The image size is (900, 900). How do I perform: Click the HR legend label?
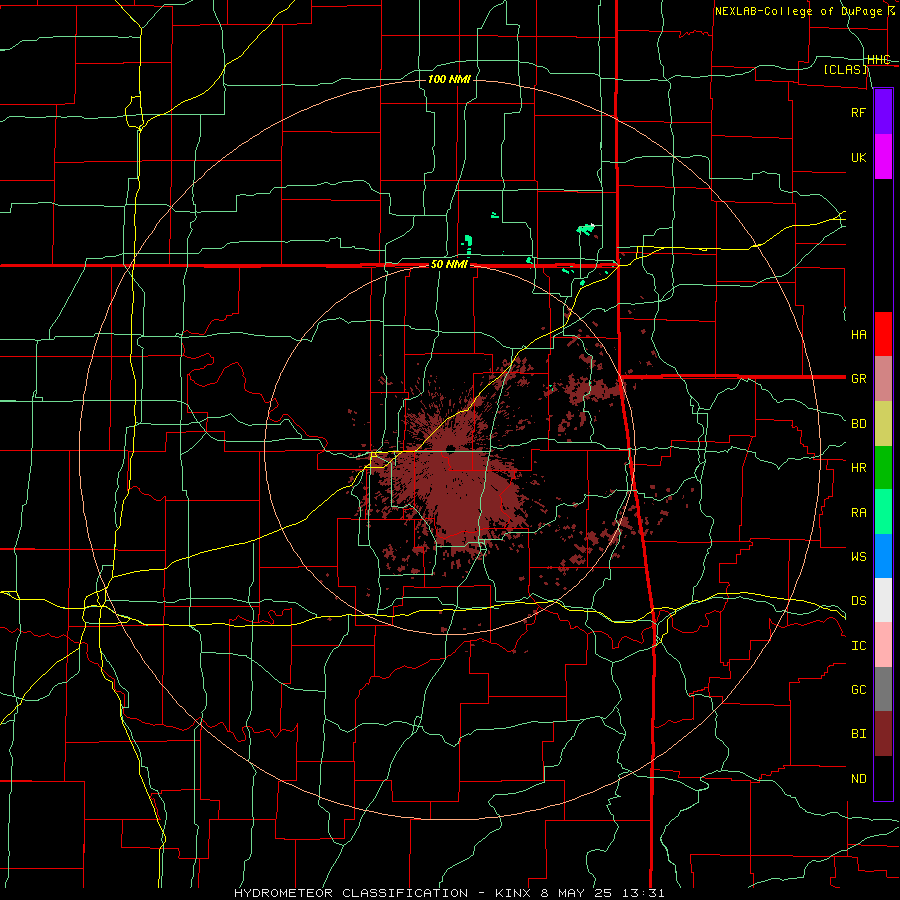coord(859,468)
